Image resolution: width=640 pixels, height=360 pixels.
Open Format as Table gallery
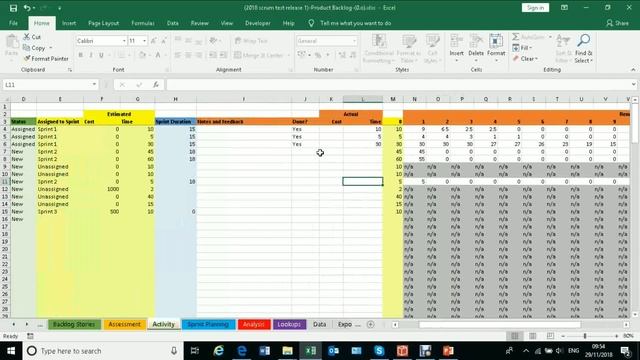click(408, 49)
